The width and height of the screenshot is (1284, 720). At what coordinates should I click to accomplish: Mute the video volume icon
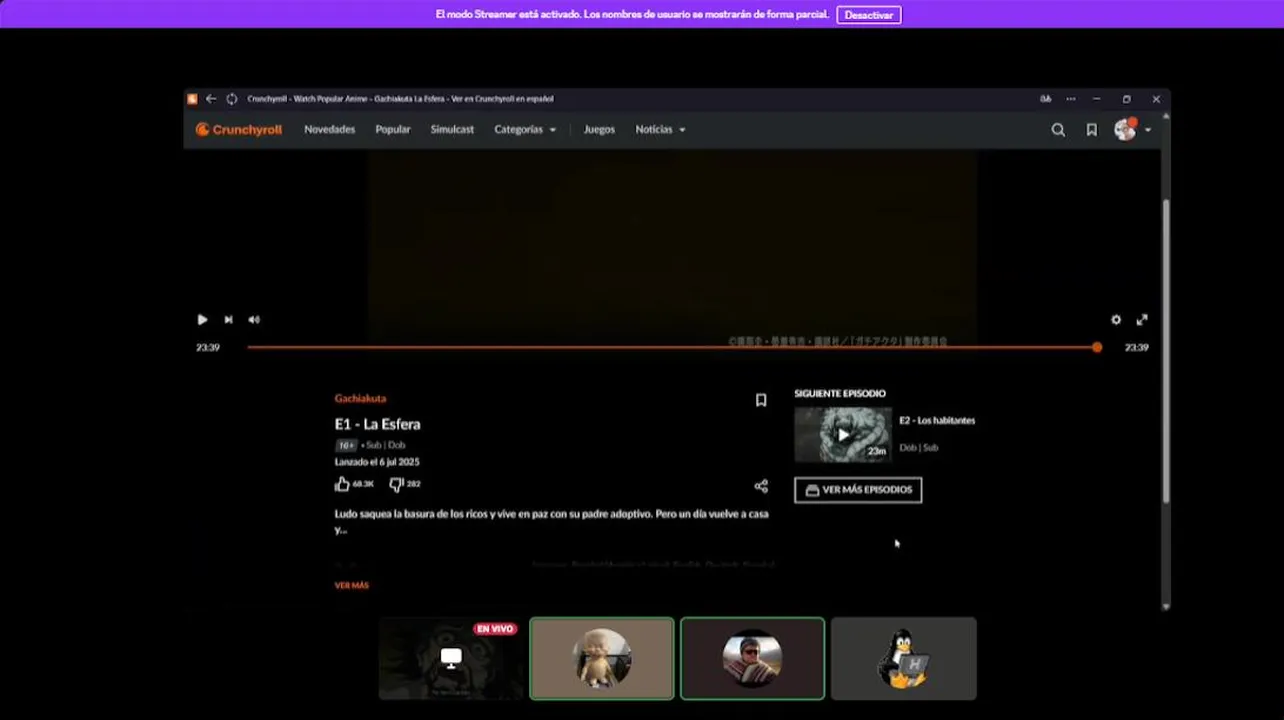254,320
